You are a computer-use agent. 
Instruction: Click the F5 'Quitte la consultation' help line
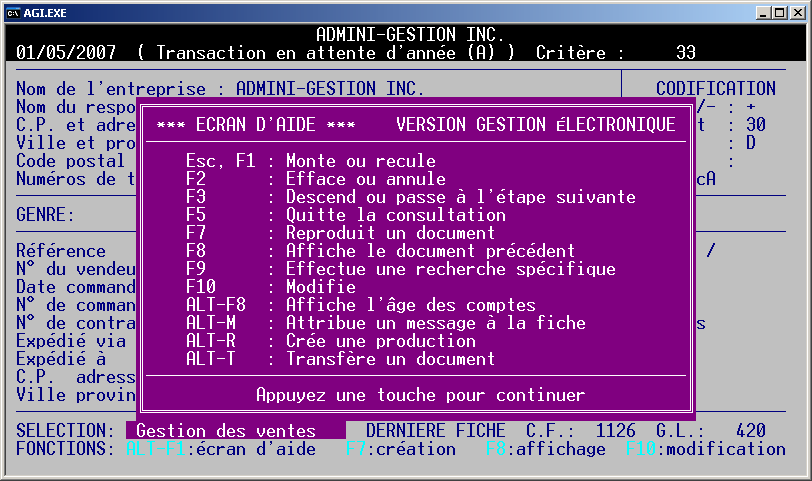[x=345, y=215]
